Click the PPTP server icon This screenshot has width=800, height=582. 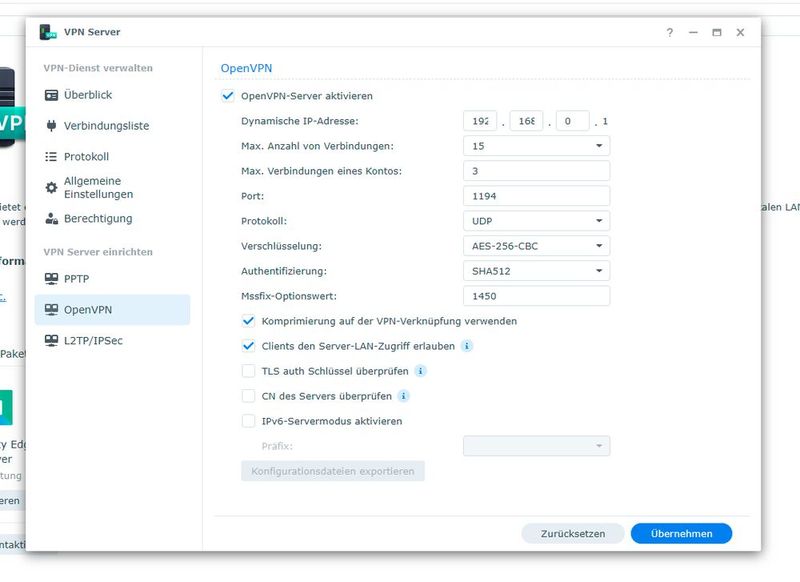[52, 278]
